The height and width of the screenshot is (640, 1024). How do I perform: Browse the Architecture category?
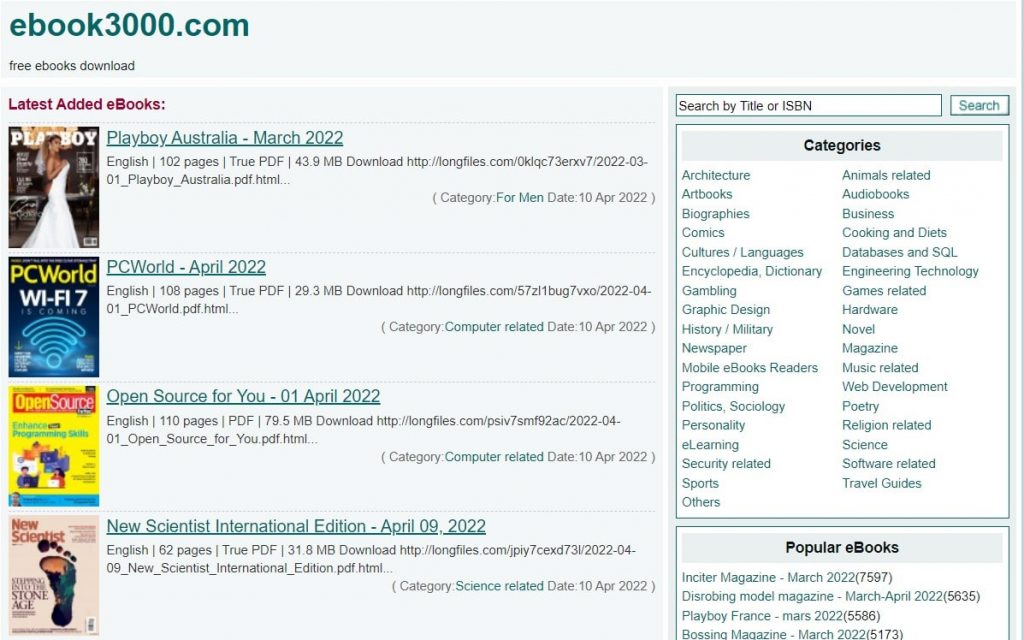pyautogui.click(x=716, y=175)
